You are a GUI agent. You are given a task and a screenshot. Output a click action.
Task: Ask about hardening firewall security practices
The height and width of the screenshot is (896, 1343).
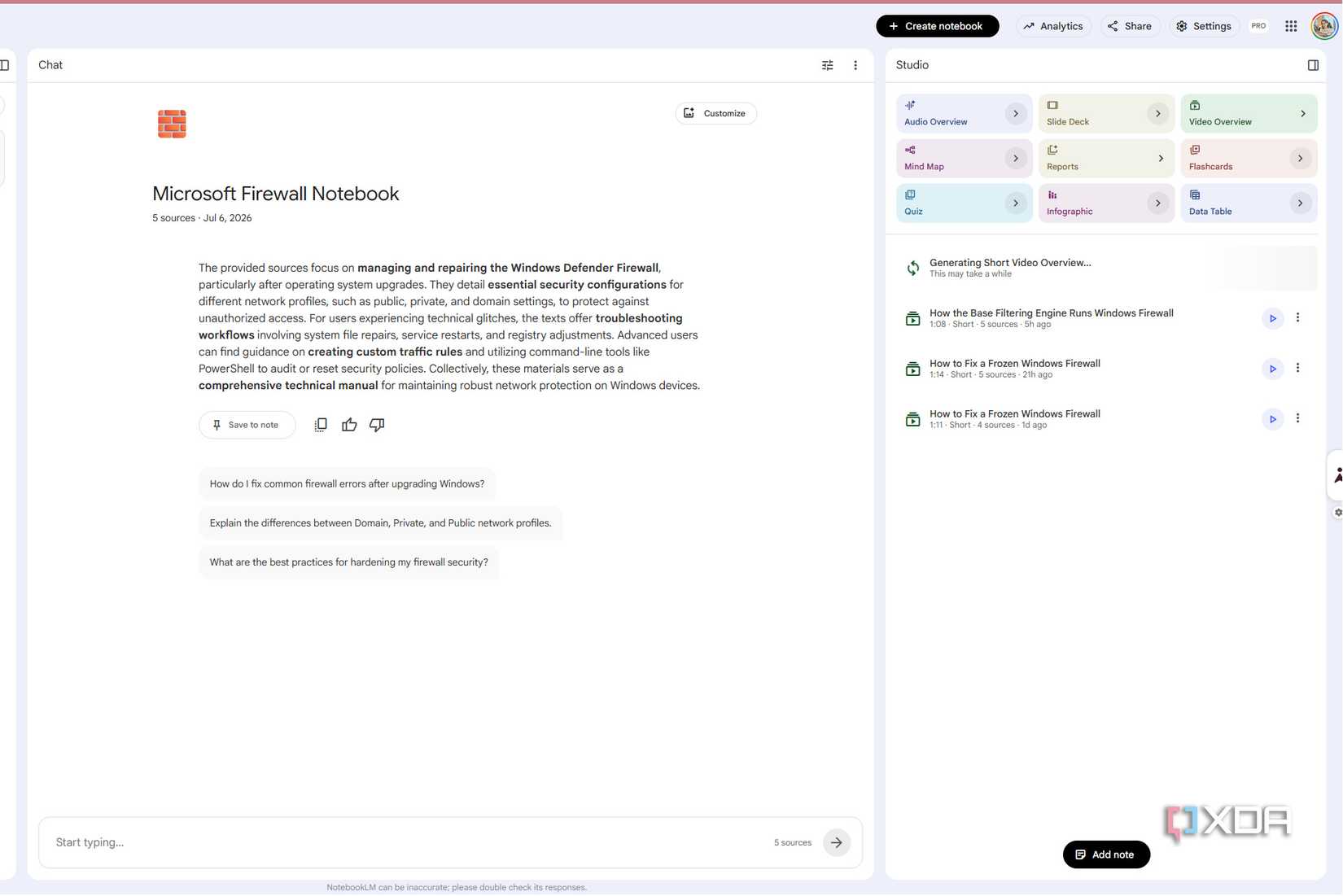[348, 562]
